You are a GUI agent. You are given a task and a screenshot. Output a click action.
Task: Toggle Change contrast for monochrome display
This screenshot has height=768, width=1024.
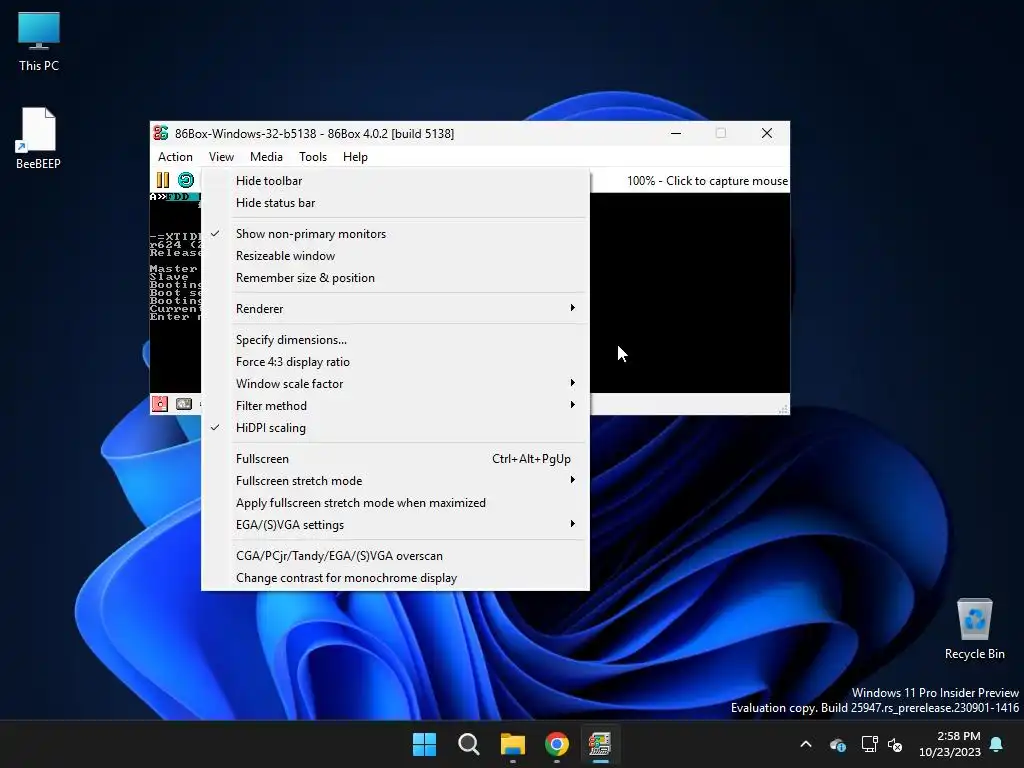point(395,578)
